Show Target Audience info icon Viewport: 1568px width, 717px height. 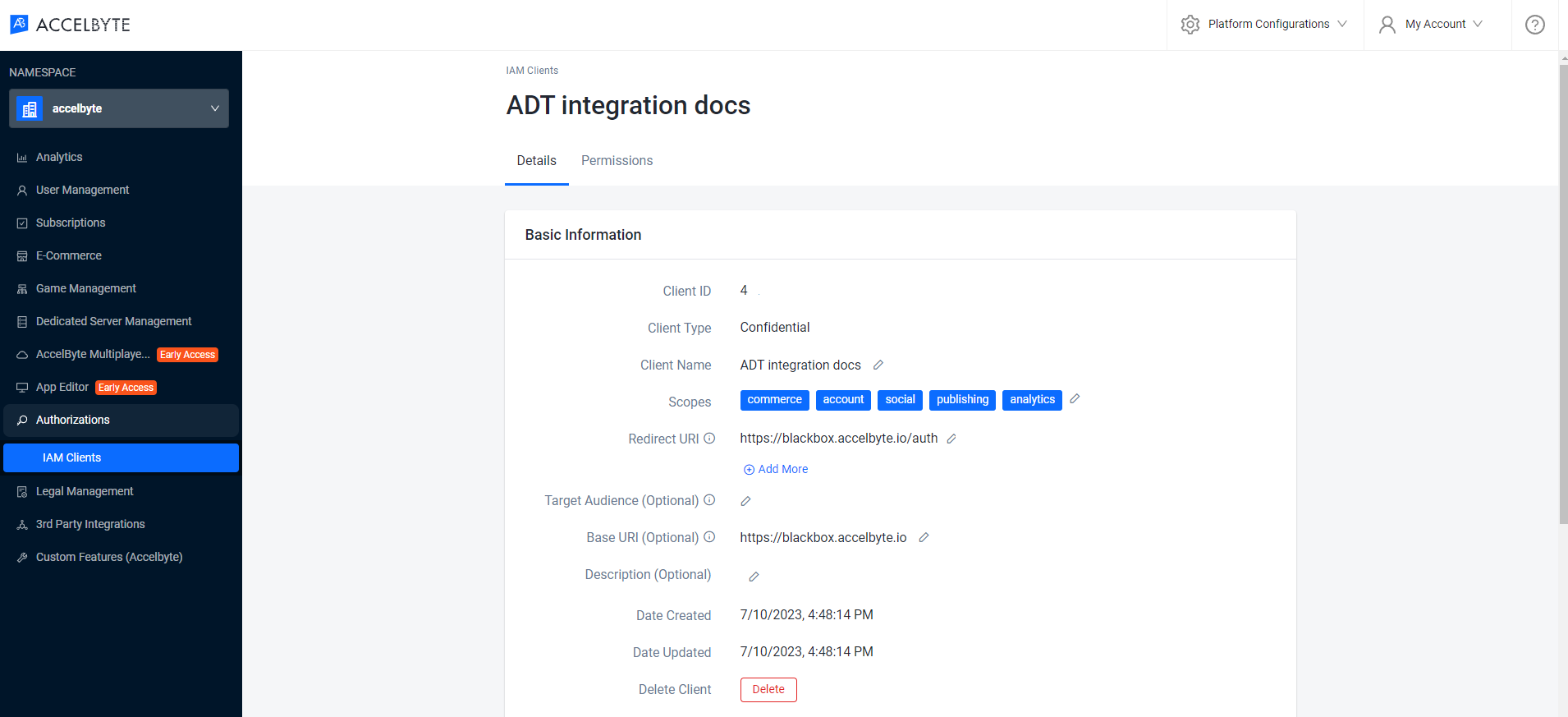tap(709, 500)
